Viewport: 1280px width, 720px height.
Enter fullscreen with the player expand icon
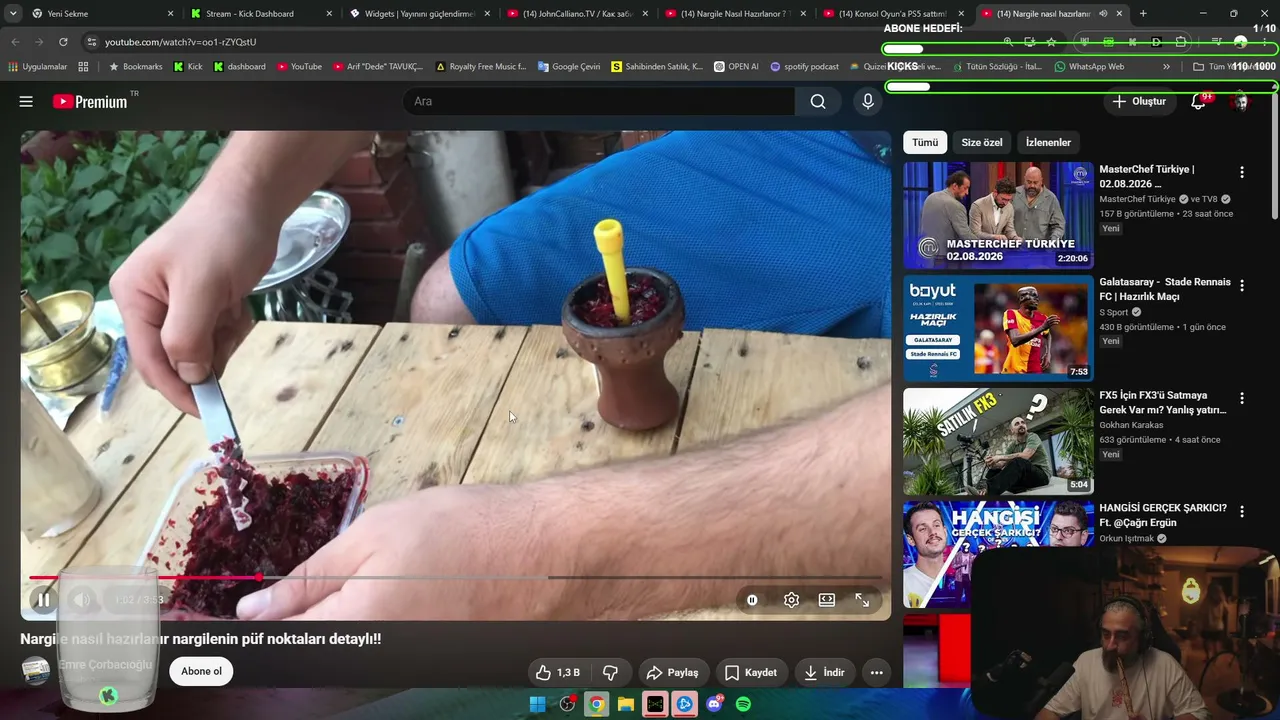[x=862, y=600]
